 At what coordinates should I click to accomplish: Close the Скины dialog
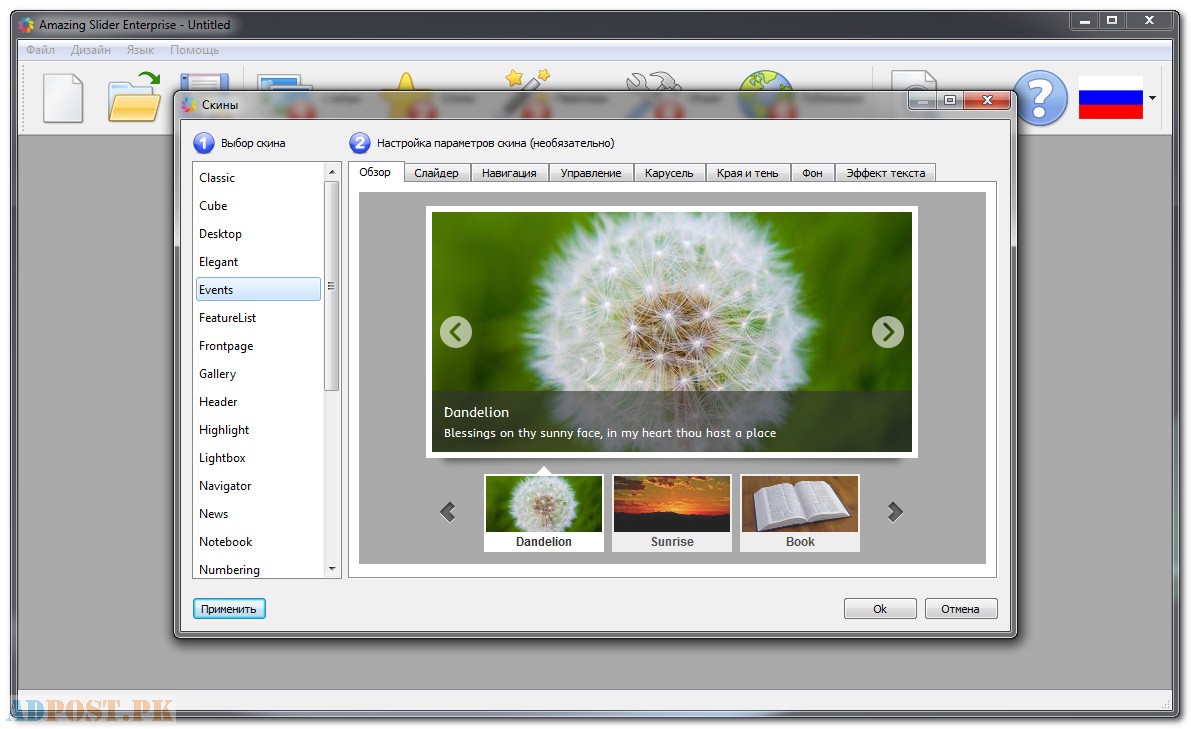coord(987,100)
